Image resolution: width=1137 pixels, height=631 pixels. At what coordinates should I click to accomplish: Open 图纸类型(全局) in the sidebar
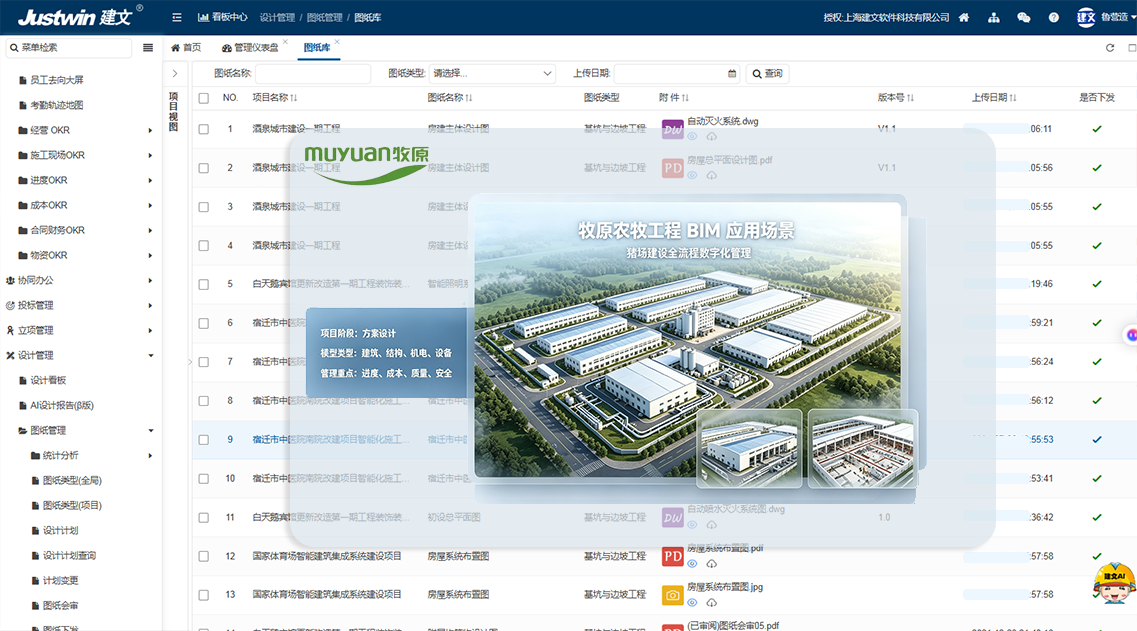(x=72, y=480)
